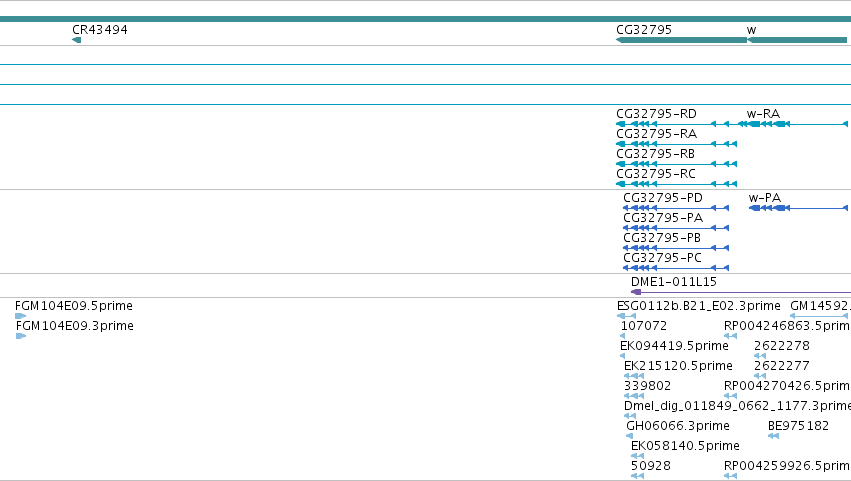Screen dimensions: 851x481
Task: Click the GM14592 EST label
Action: [x=821, y=306]
